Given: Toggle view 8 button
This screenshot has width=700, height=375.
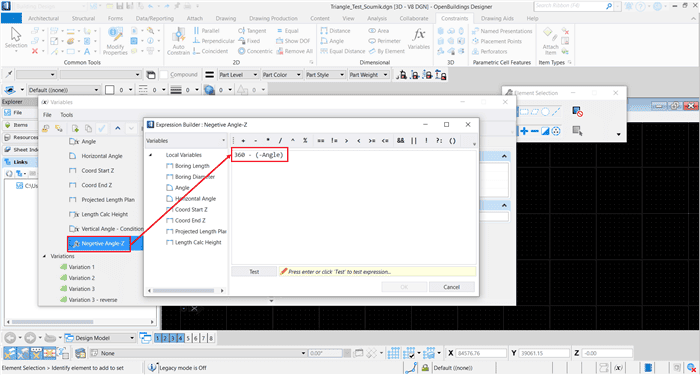Looking at the screenshot, I should (x=211, y=338).
